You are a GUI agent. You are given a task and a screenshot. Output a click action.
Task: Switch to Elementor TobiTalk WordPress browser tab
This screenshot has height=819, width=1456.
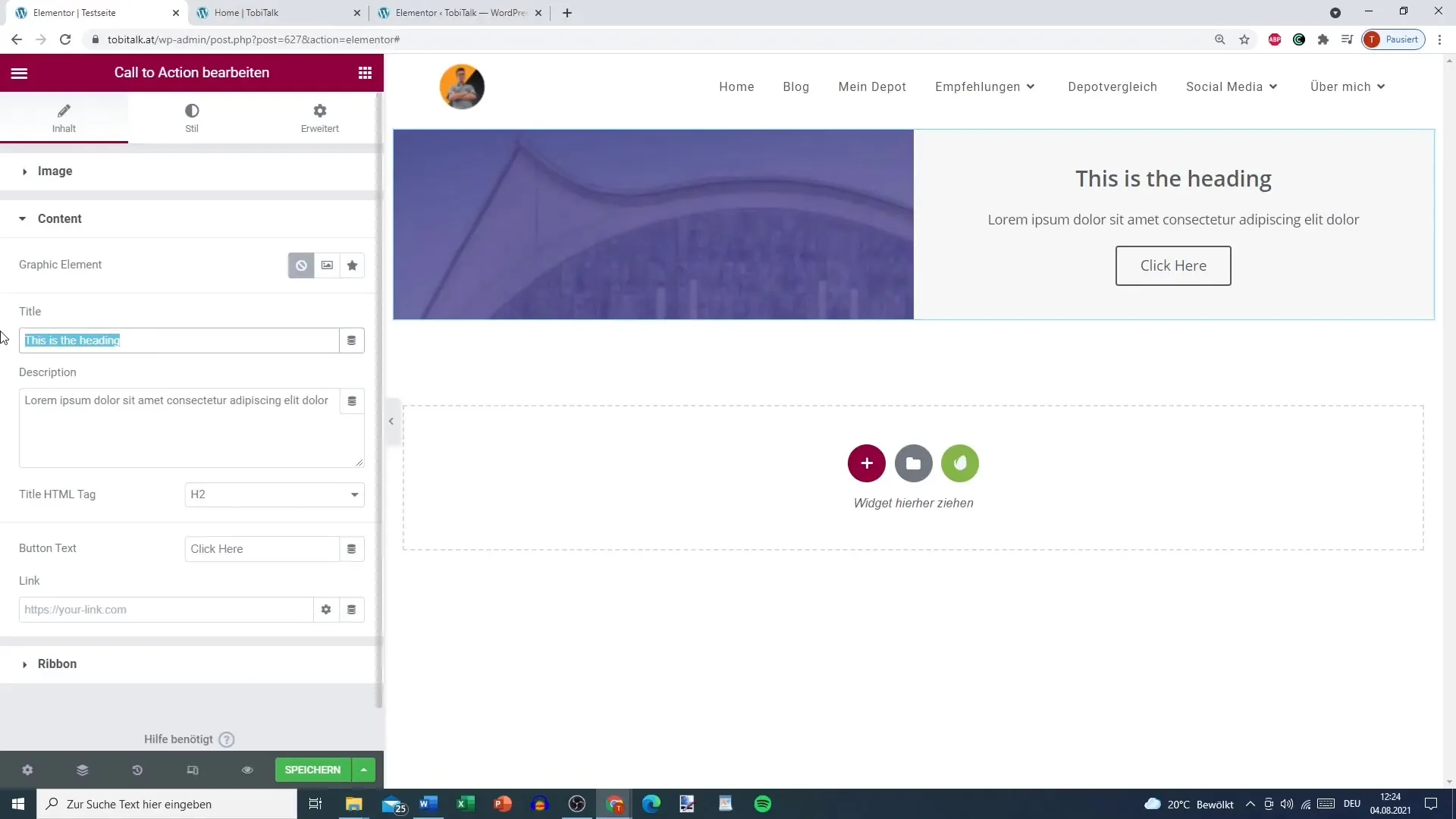click(x=459, y=13)
